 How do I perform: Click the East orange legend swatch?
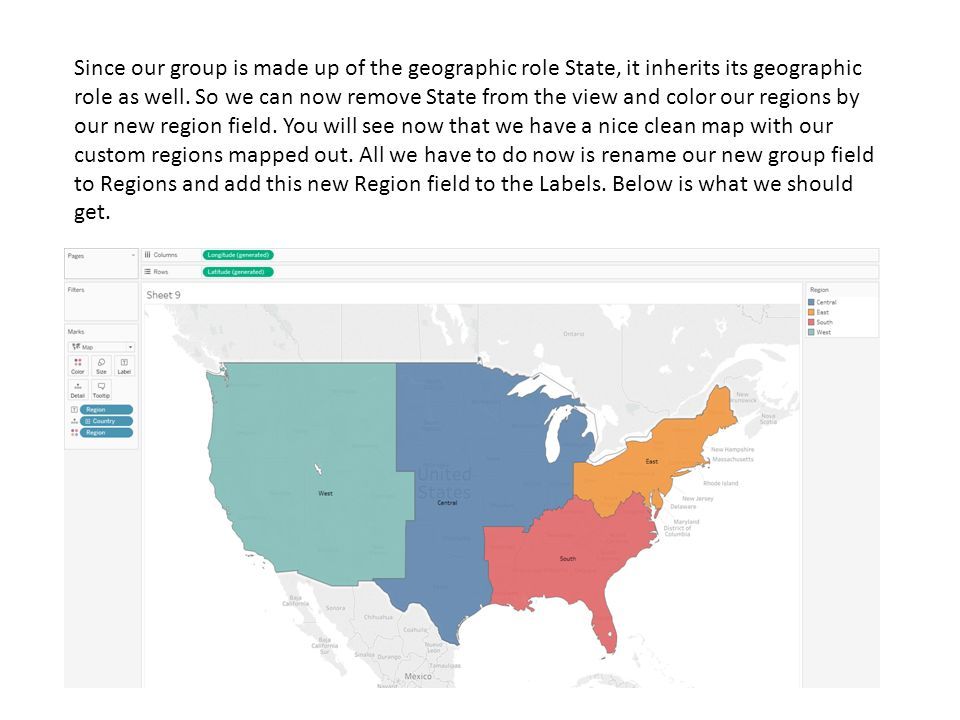[x=811, y=312]
